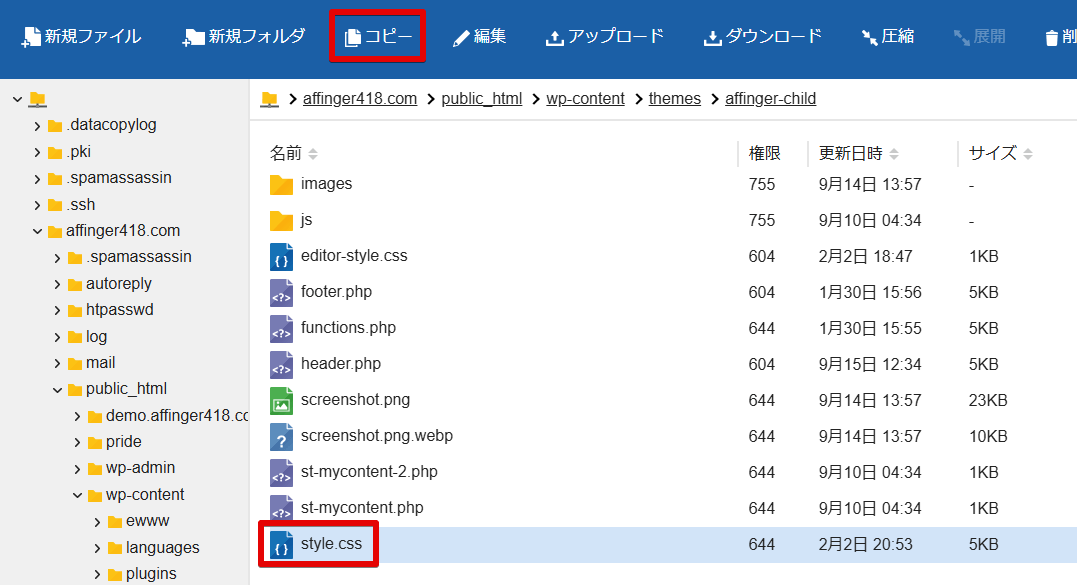This screenshot has width=1077, height=585.
Task: Select the mail folder in tree
Action: pos(100,363)
